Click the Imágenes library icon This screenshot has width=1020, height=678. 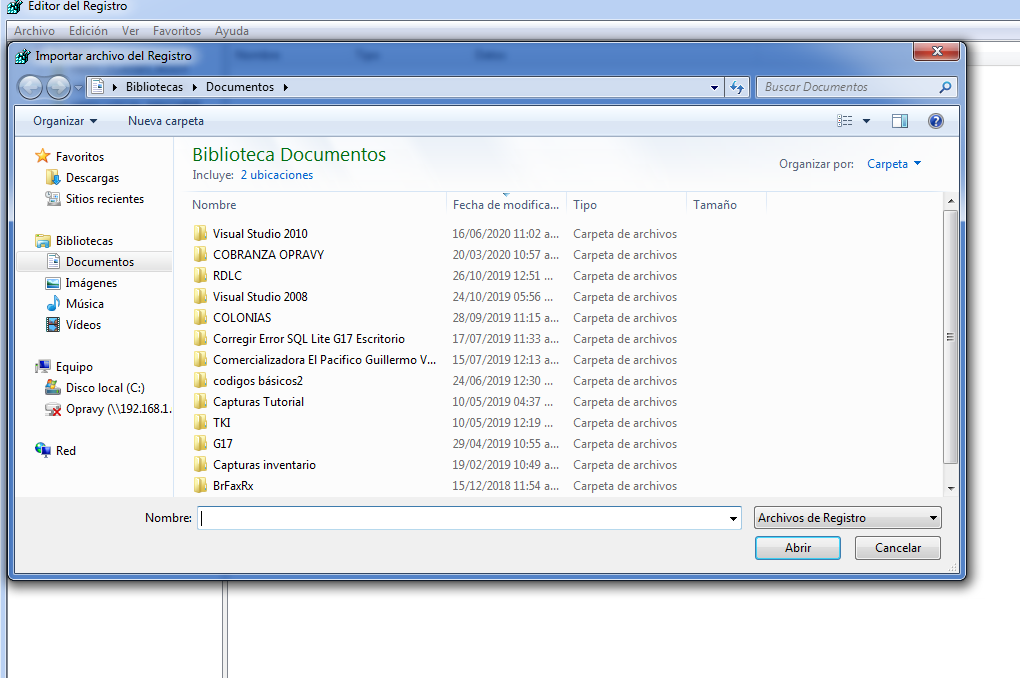(53, 283)
